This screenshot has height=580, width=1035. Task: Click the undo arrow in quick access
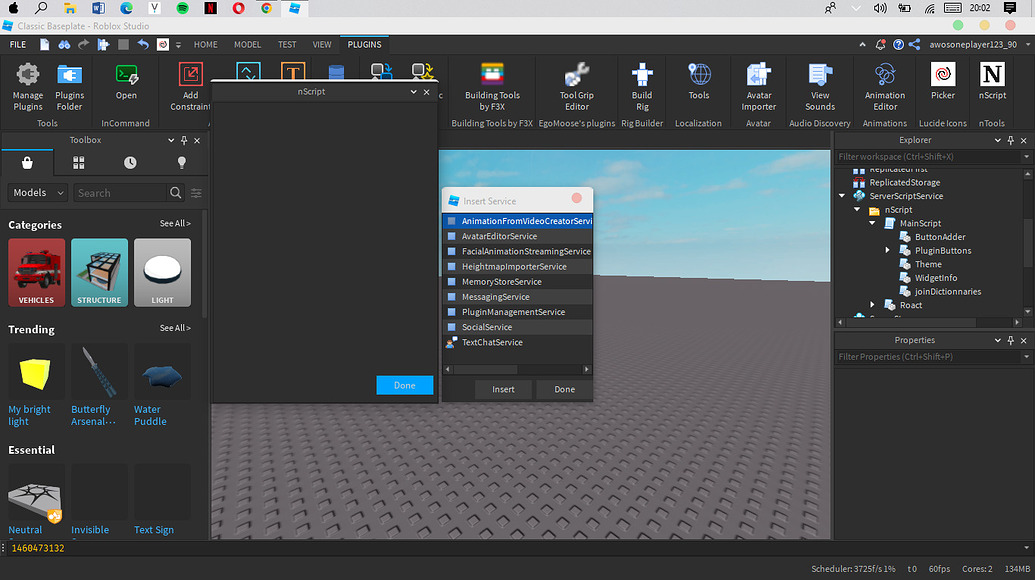coord(143,44)
